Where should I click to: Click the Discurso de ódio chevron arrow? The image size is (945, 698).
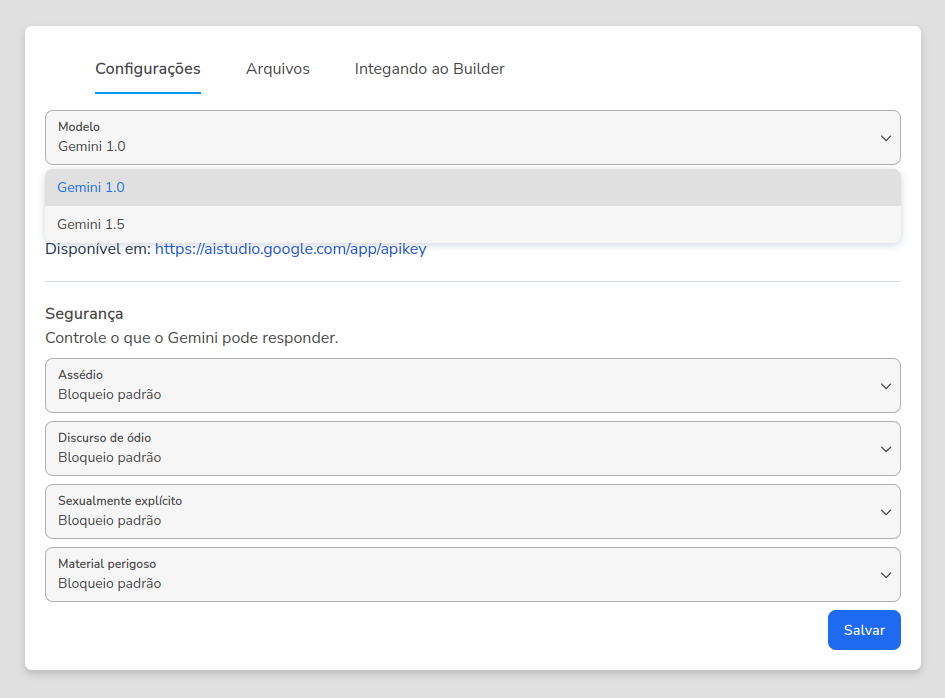click(885, 449)
